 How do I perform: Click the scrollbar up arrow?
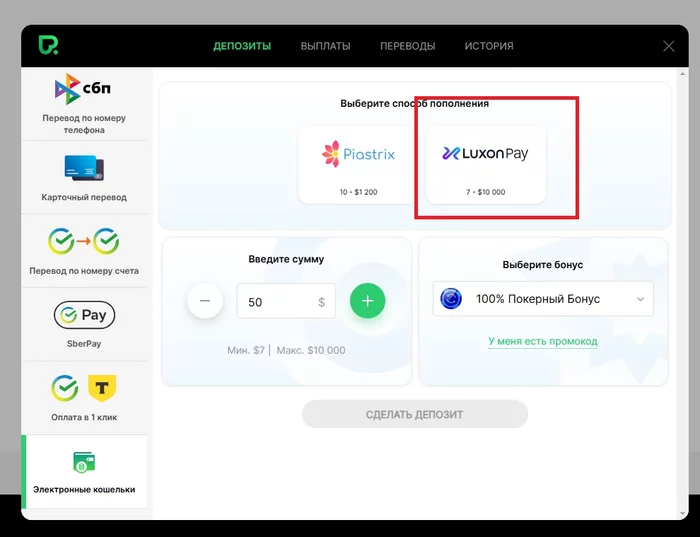point(682,74)
